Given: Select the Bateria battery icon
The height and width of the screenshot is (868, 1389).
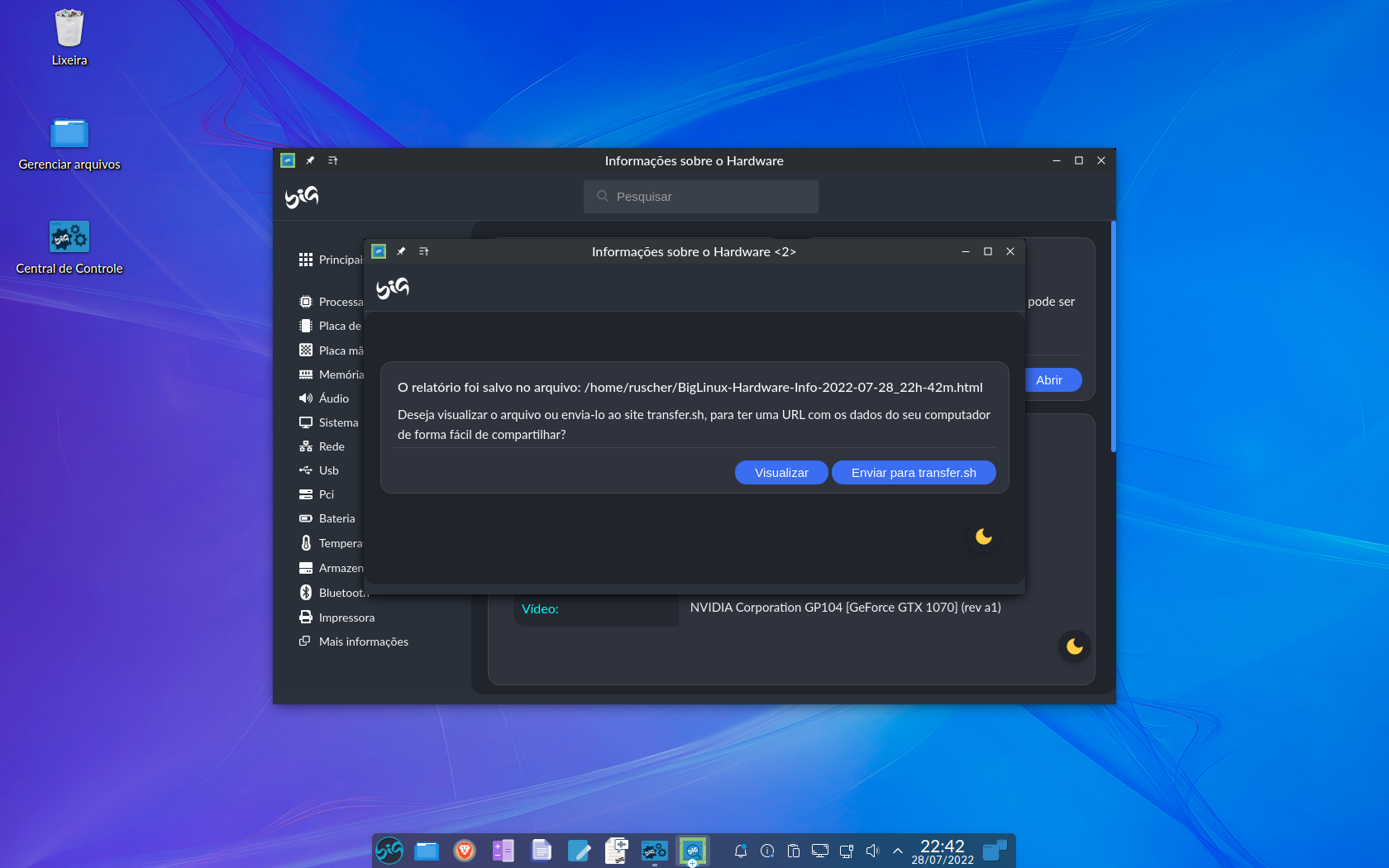Looking at the screenshot, I should (306, 518).
